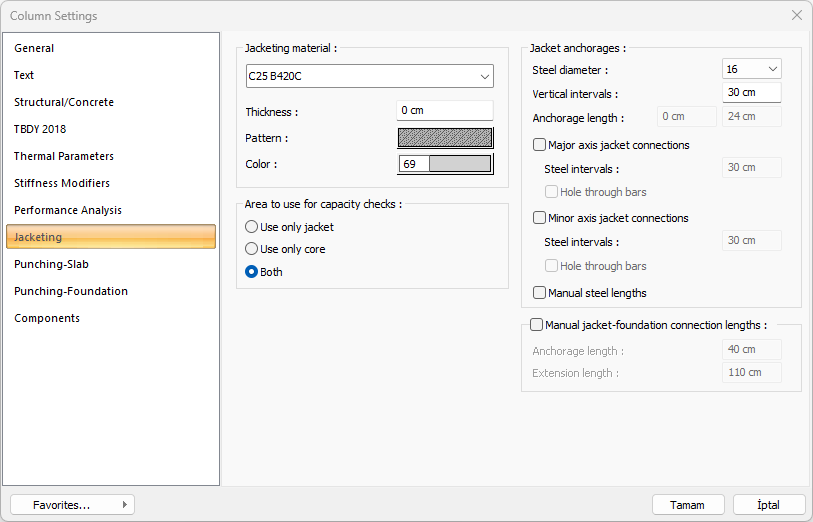813x522 pixels.
Task: Select the Use only jacket radio button
Action: coord(252,227)
